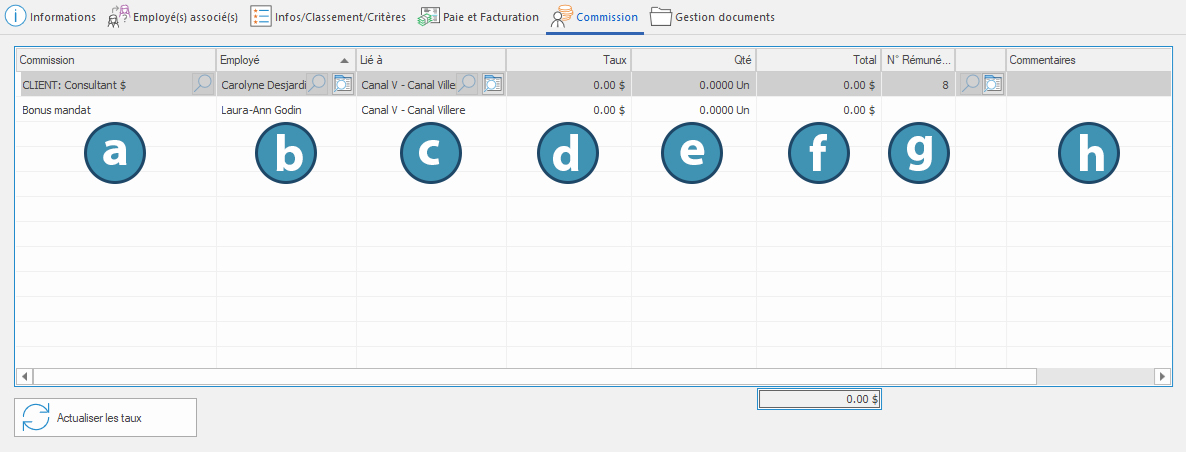Click the magnifier next to N° Rémunération 8

(969, 85)
